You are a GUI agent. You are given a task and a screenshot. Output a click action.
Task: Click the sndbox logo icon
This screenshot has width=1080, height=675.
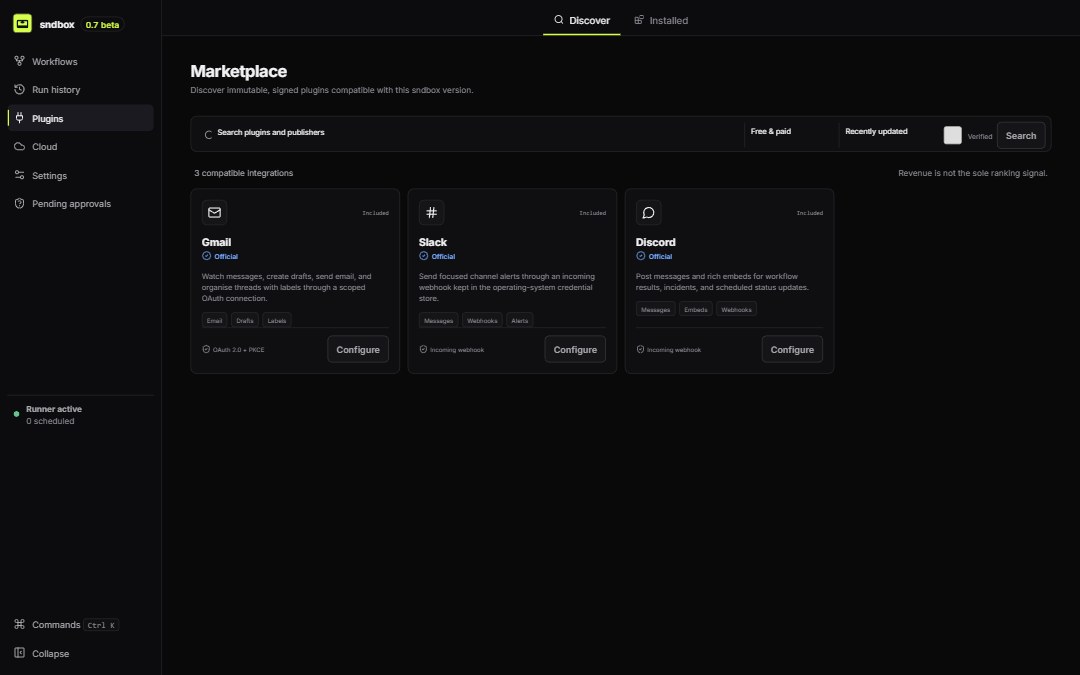(x=22, y=23)
